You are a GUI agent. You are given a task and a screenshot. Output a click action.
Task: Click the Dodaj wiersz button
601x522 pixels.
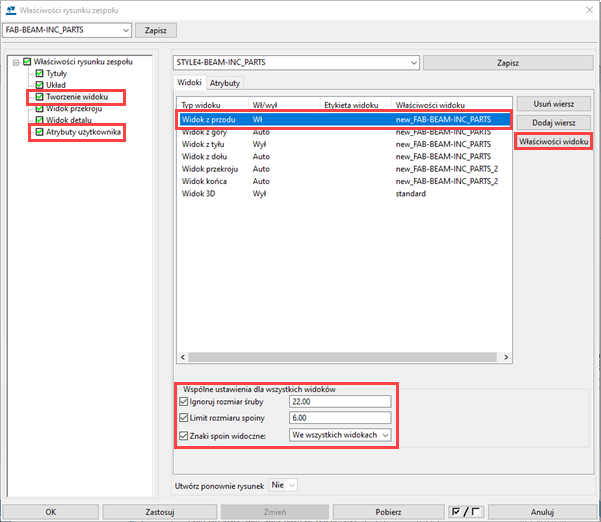tap(553, 122)
